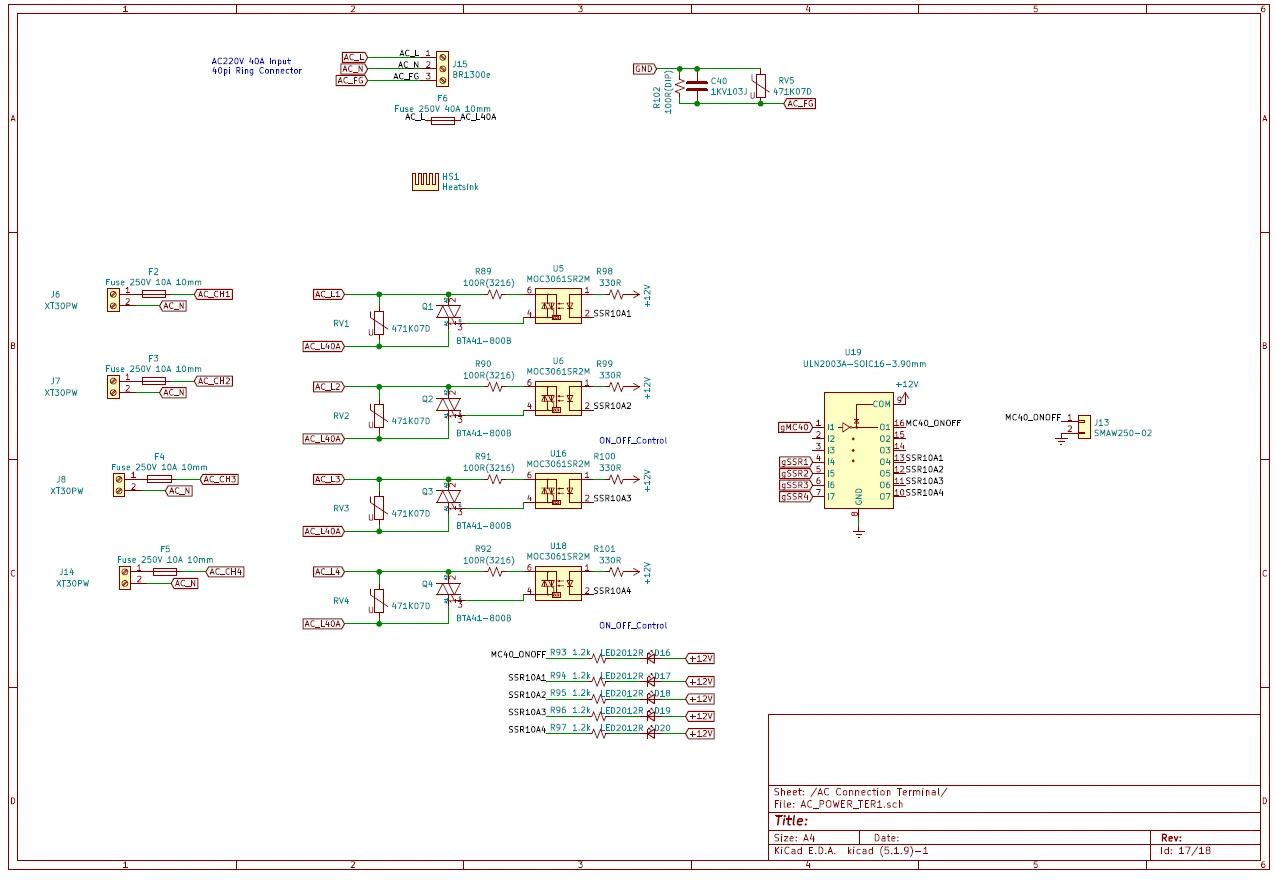This screenshot has width=1276, height=880.
Task: Click the 'ULN2003A-SOIC16-3.90mm' value text
Action: click(x=865, y=364)
